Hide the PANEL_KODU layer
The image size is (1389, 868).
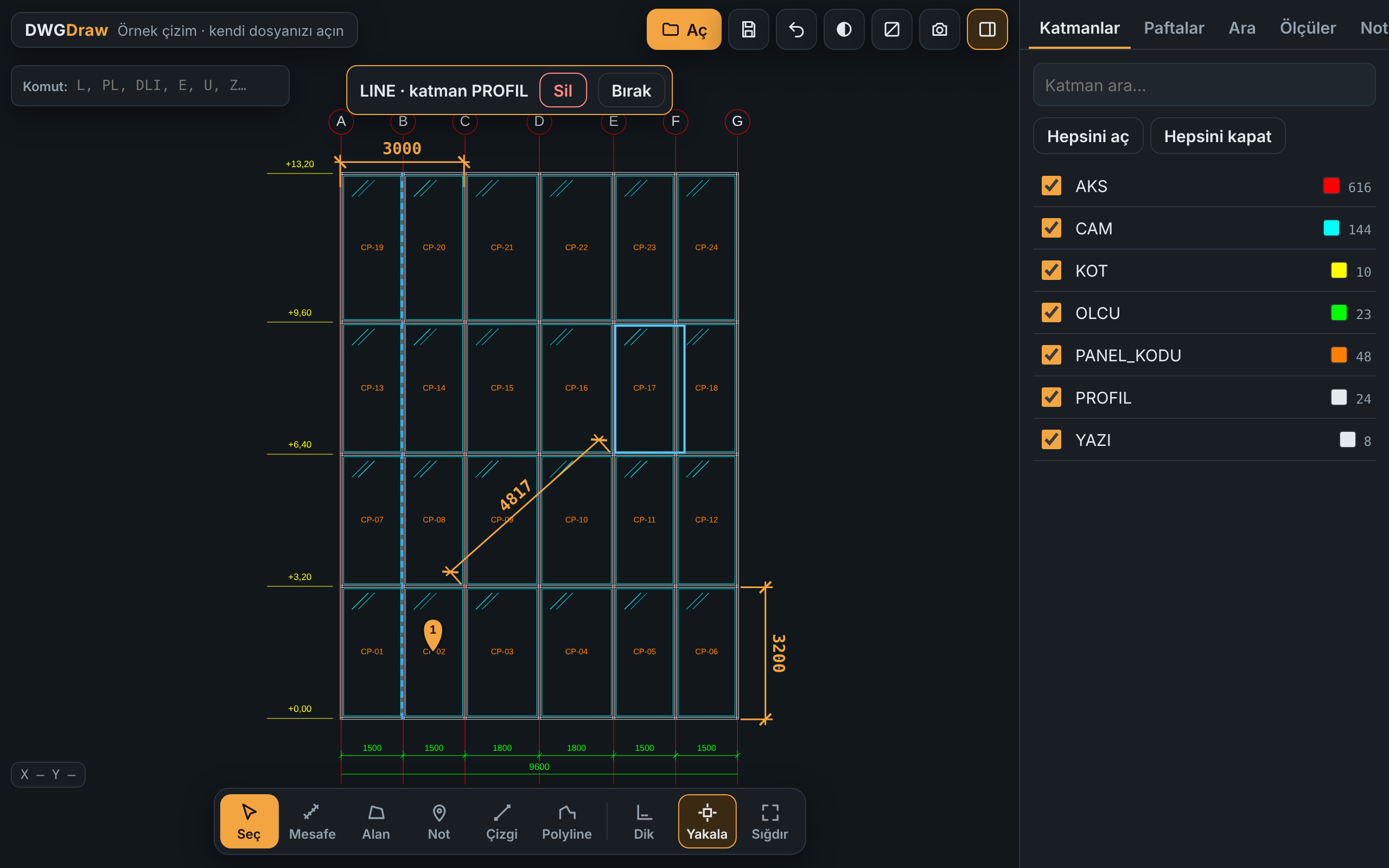1051,355
